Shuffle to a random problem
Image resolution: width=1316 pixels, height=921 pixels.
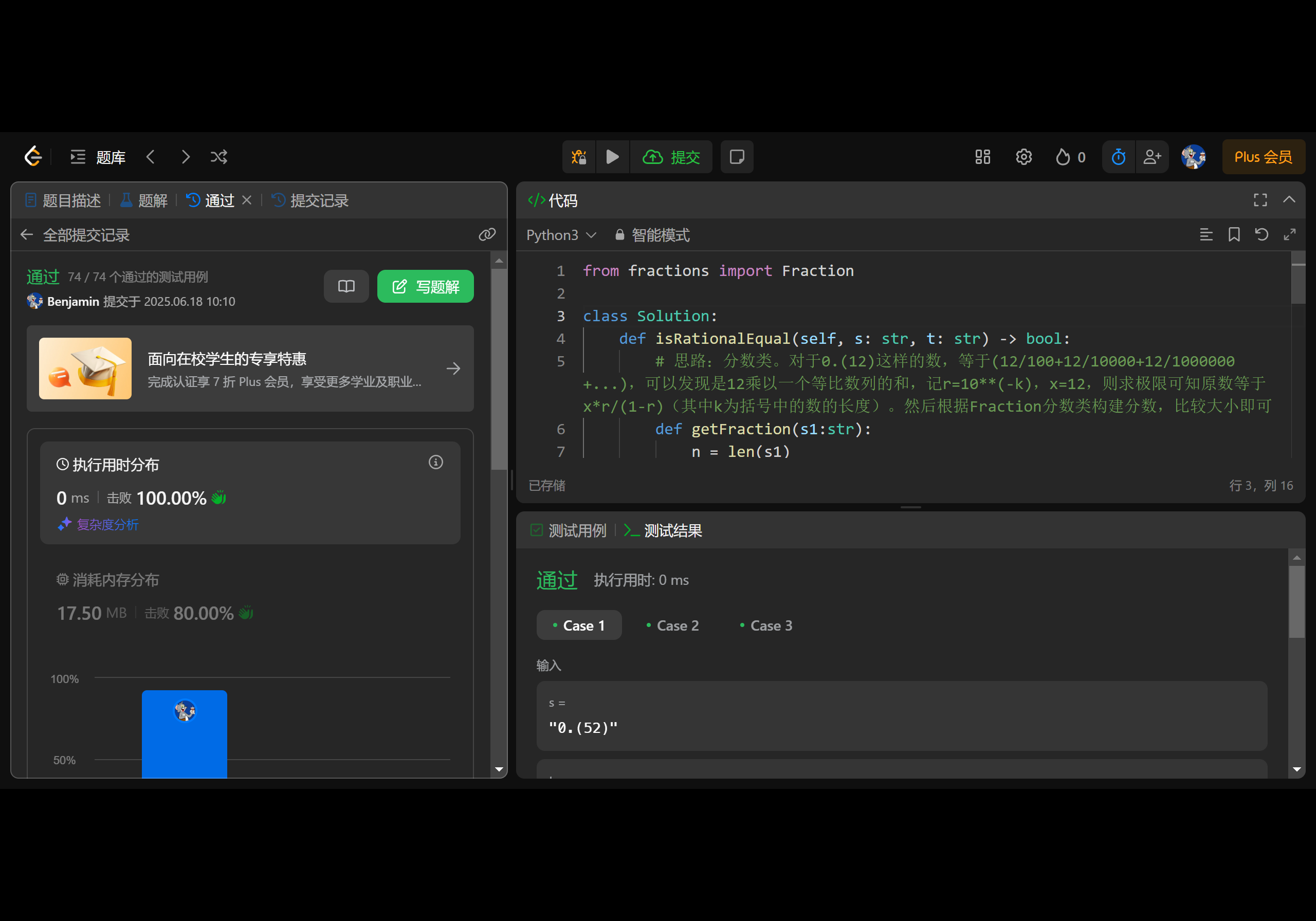click(219, 156)
